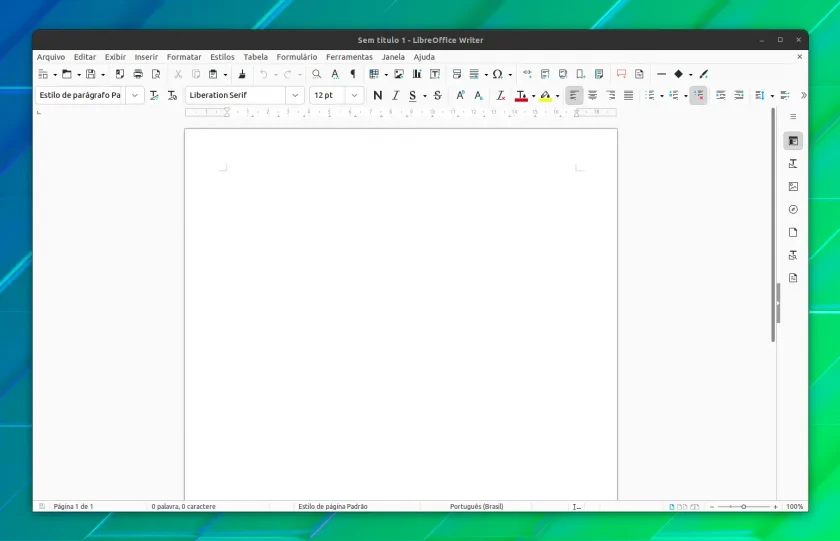This screenshot has width=840, height=541.
Task: Insert a comment using the comment icon
Action: [621, 74]
